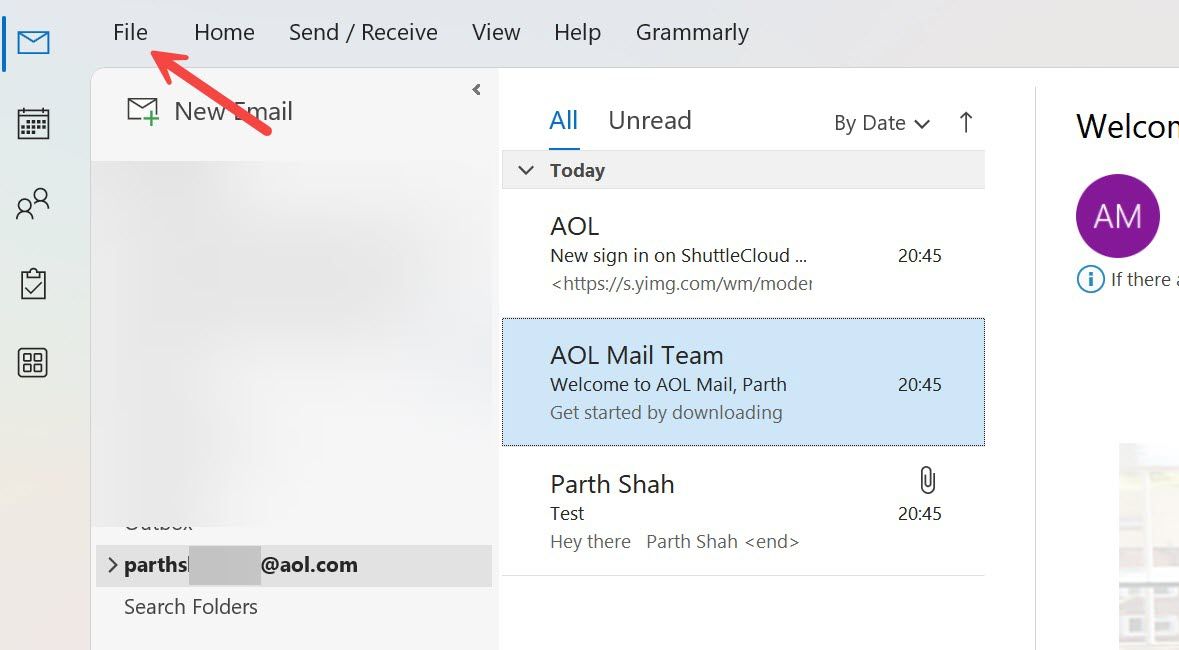Click the s.yimg.com link preview in AOL email
Screen dimensions: 1179x650
pyautogui.click(x=681, y=284)
